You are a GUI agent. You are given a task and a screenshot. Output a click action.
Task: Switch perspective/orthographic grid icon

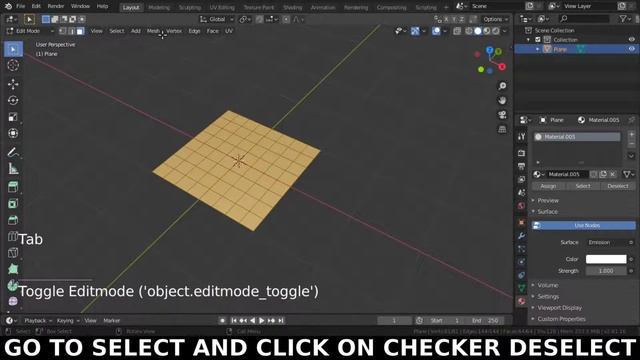[502, 129]
